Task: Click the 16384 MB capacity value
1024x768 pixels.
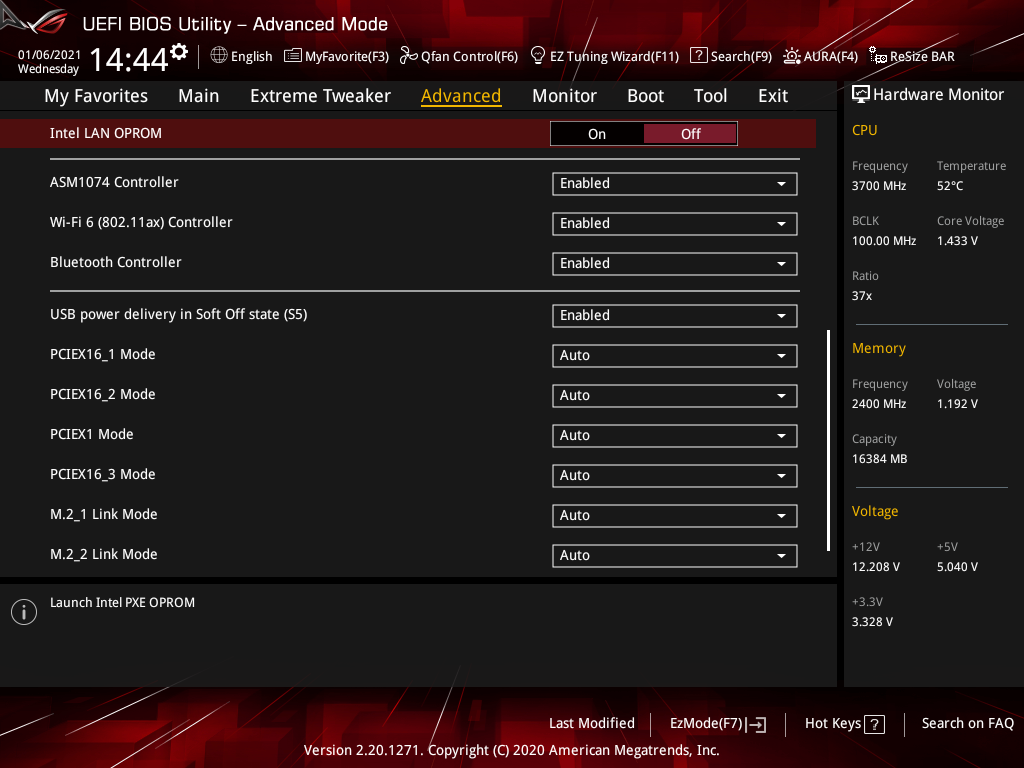Action: click(879, 458)
